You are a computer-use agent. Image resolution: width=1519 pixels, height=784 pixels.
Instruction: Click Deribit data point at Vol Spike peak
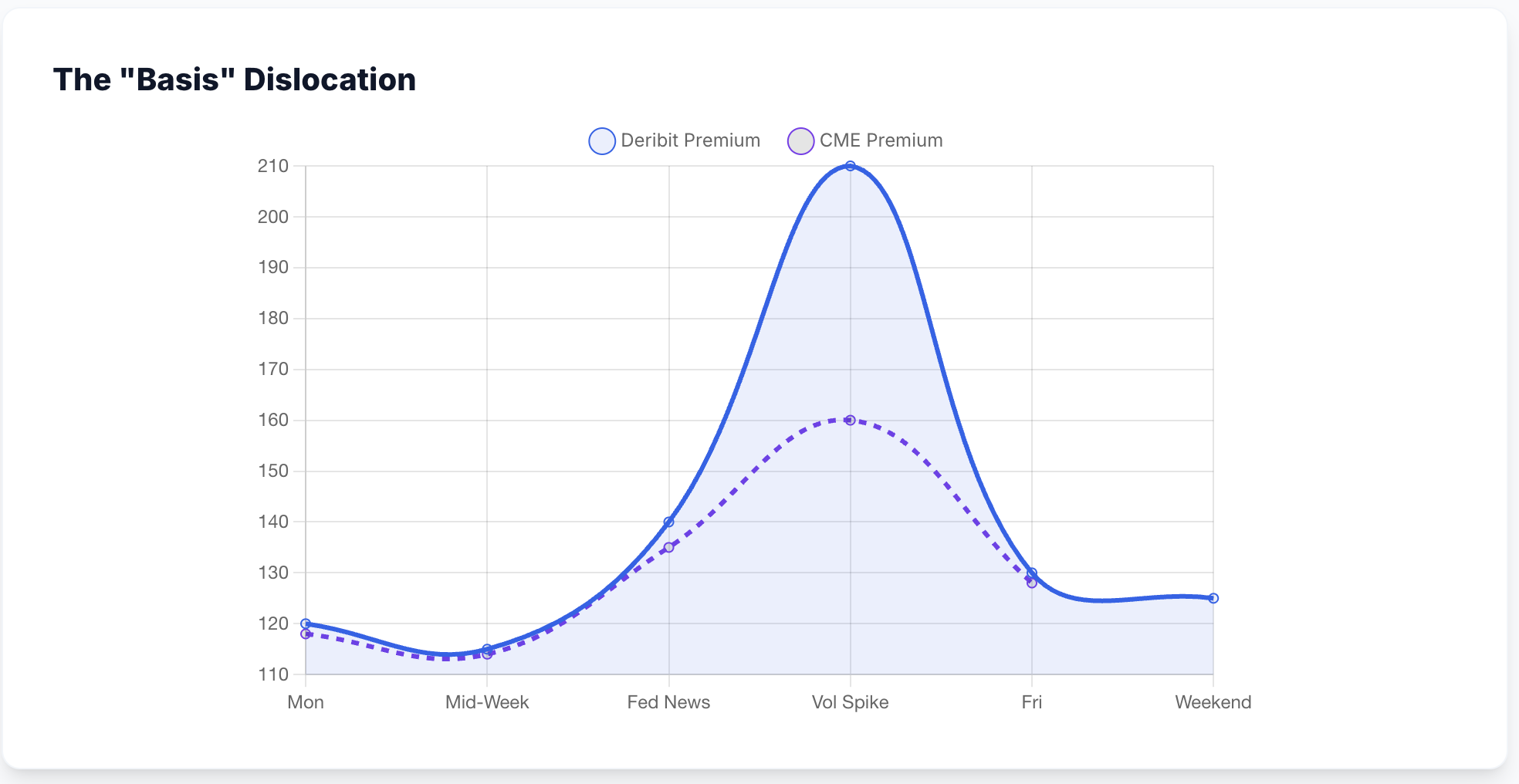(850, 166)
